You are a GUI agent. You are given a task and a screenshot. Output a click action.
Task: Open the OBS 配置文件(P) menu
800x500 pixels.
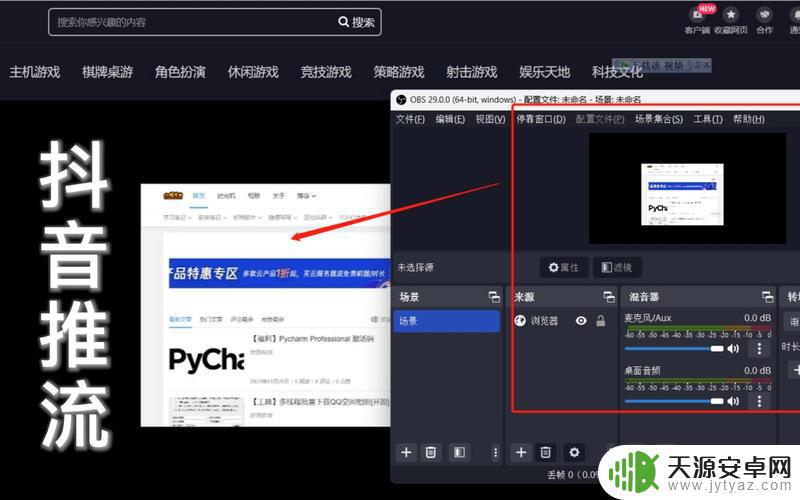pyautogui.click(x=600, y=119)
